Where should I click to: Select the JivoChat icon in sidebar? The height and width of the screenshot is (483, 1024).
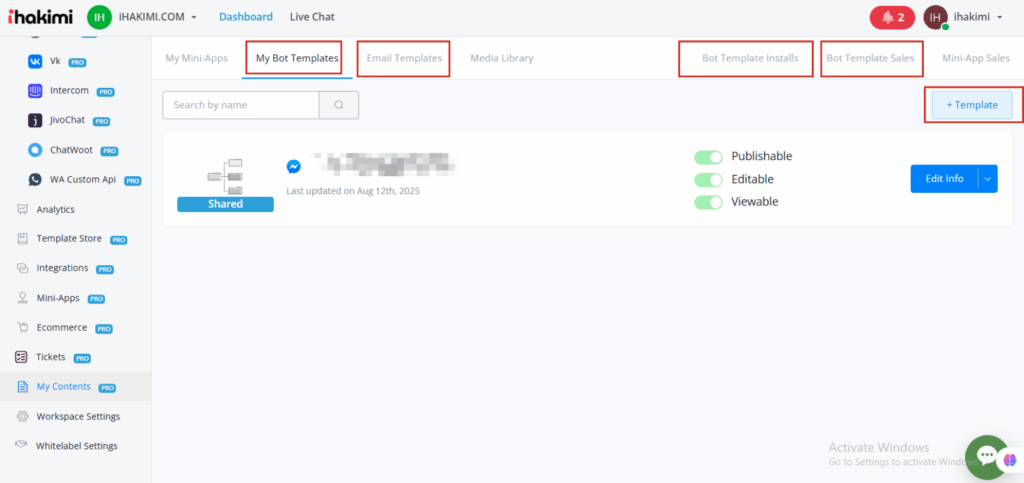tap(35, 121)
